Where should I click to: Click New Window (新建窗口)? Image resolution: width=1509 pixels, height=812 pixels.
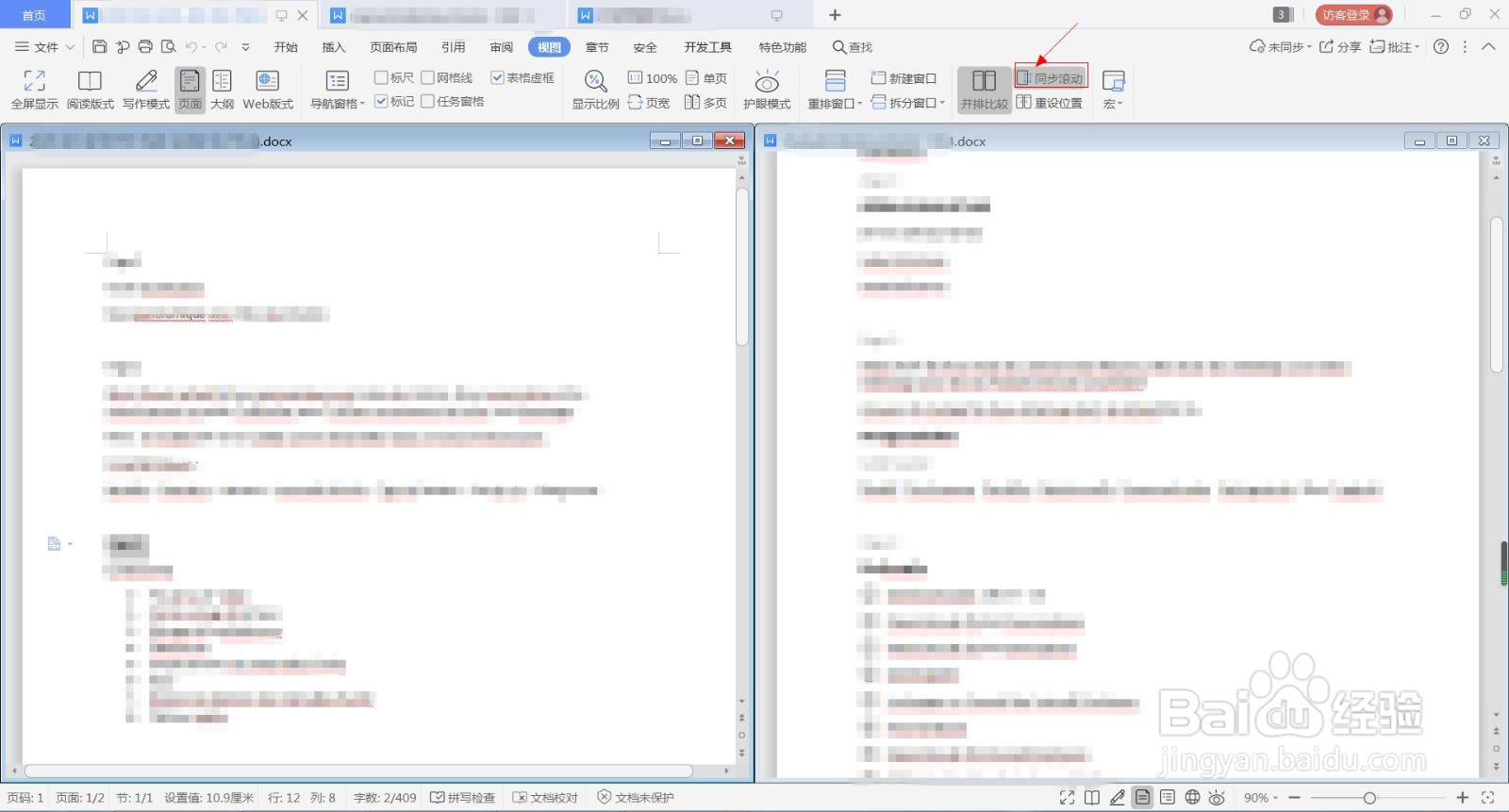coord(904,78)
